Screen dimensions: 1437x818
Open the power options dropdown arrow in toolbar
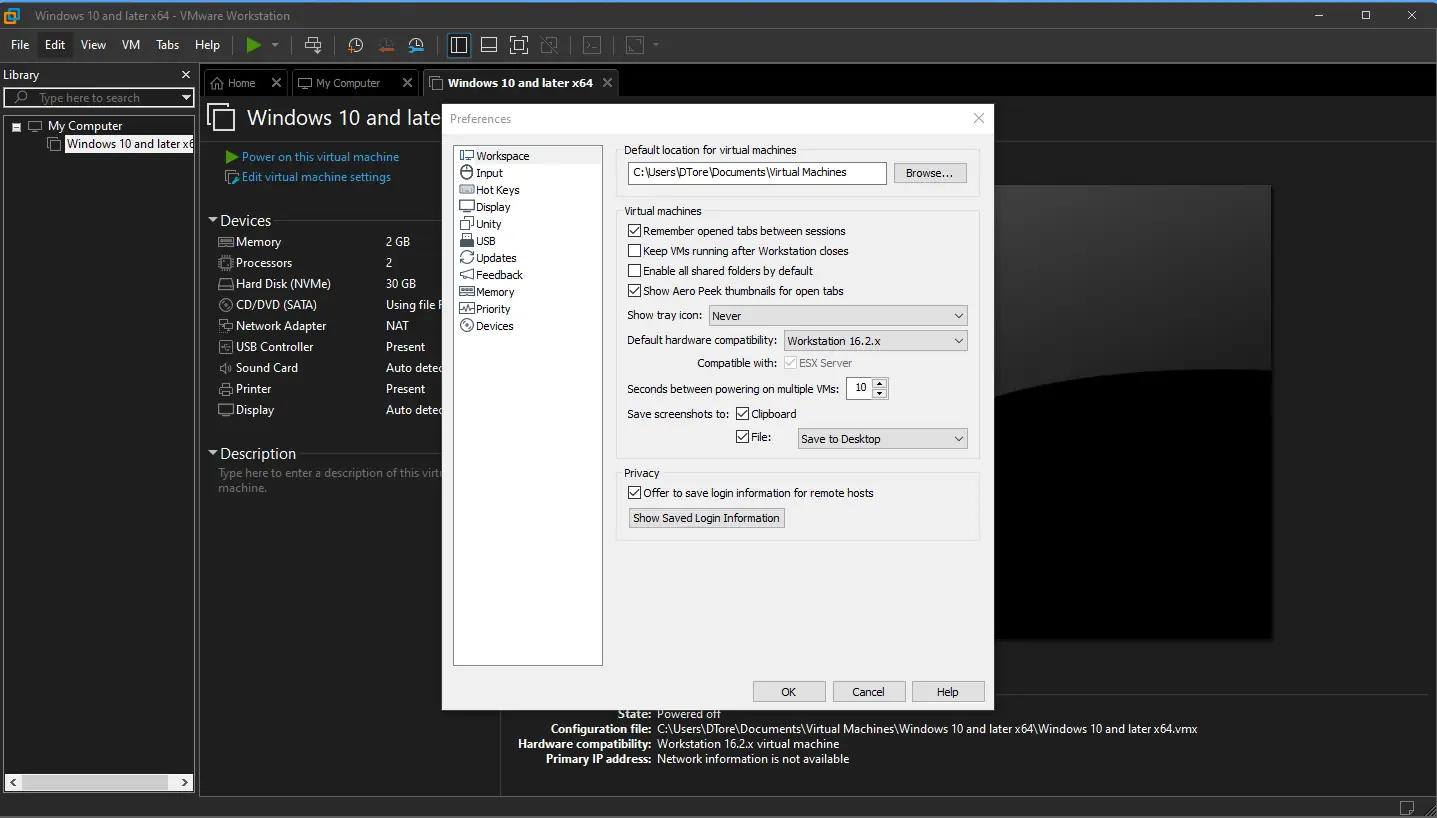pos(275,45)
